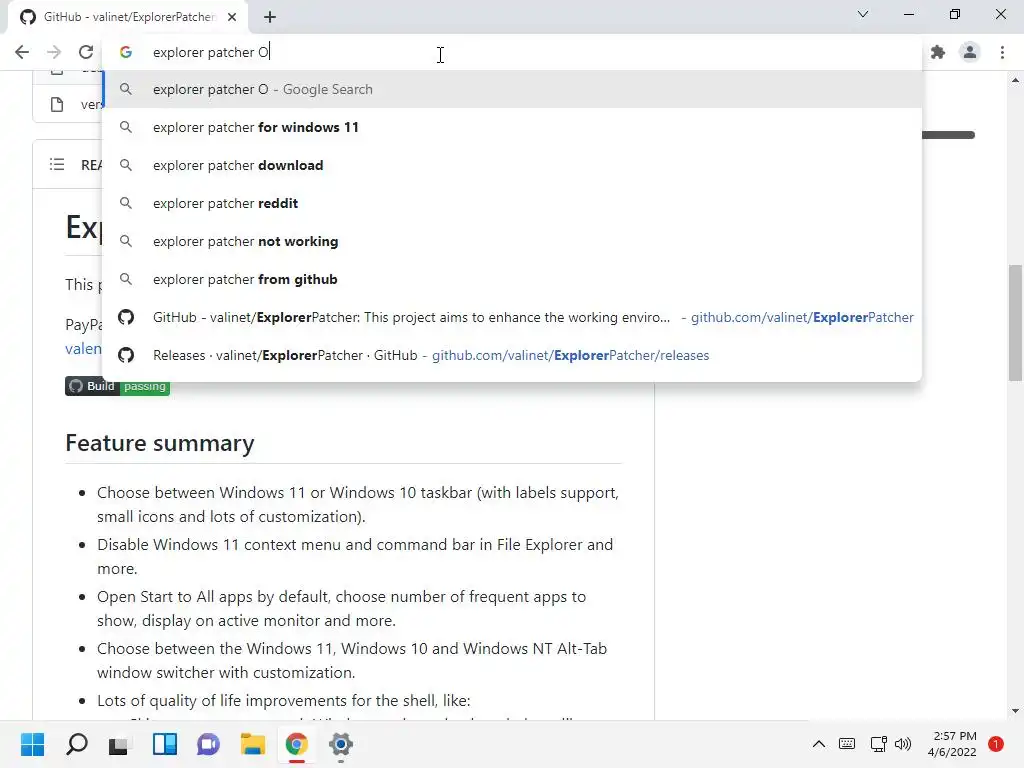Open the extensions puzzle icon
The image size is (1024, 768).
[x=938, y=52]
